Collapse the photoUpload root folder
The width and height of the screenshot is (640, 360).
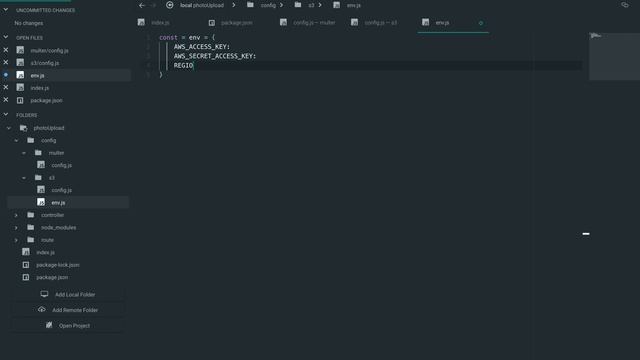pos(9,128)
